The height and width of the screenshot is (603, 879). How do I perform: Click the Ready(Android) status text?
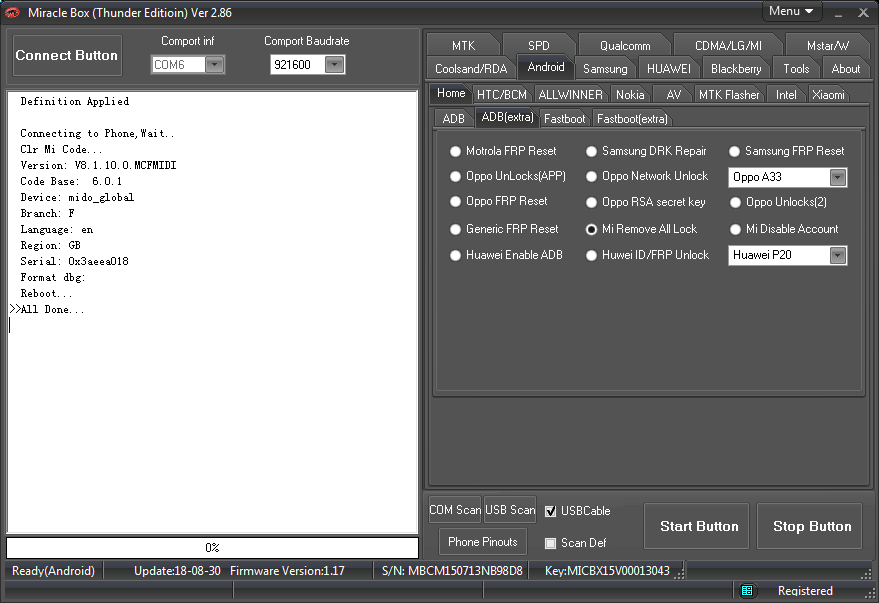tap(53, 570)
